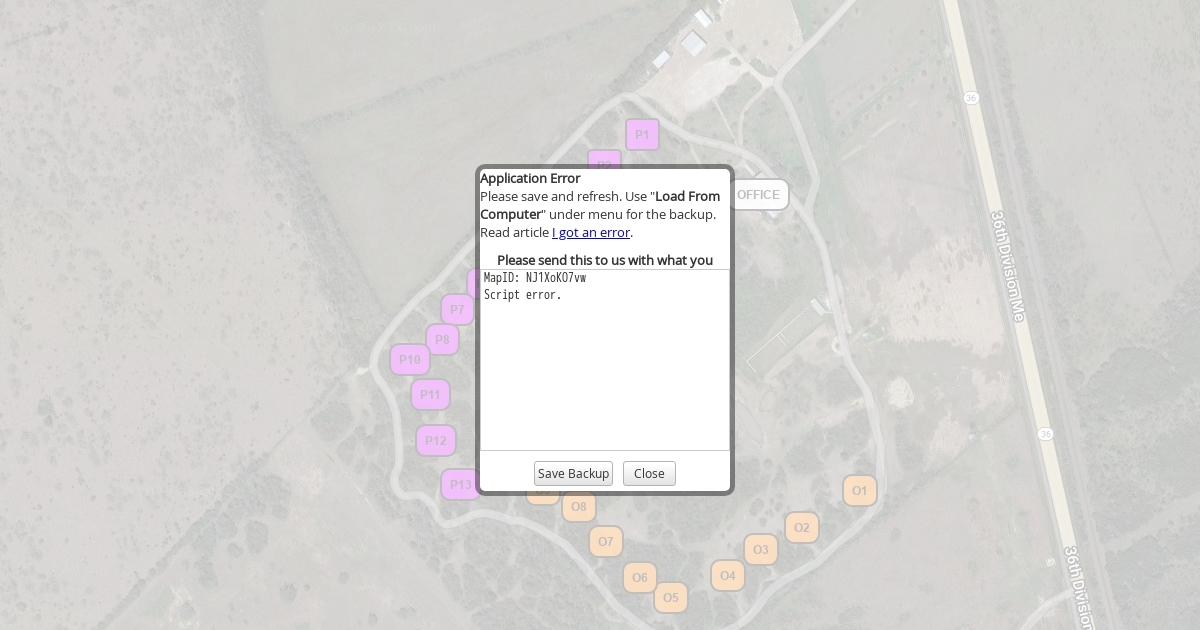The width and height of the screenshot is (1200, 630).
Task: Select the O8 site marker
Action: [579, 507]
